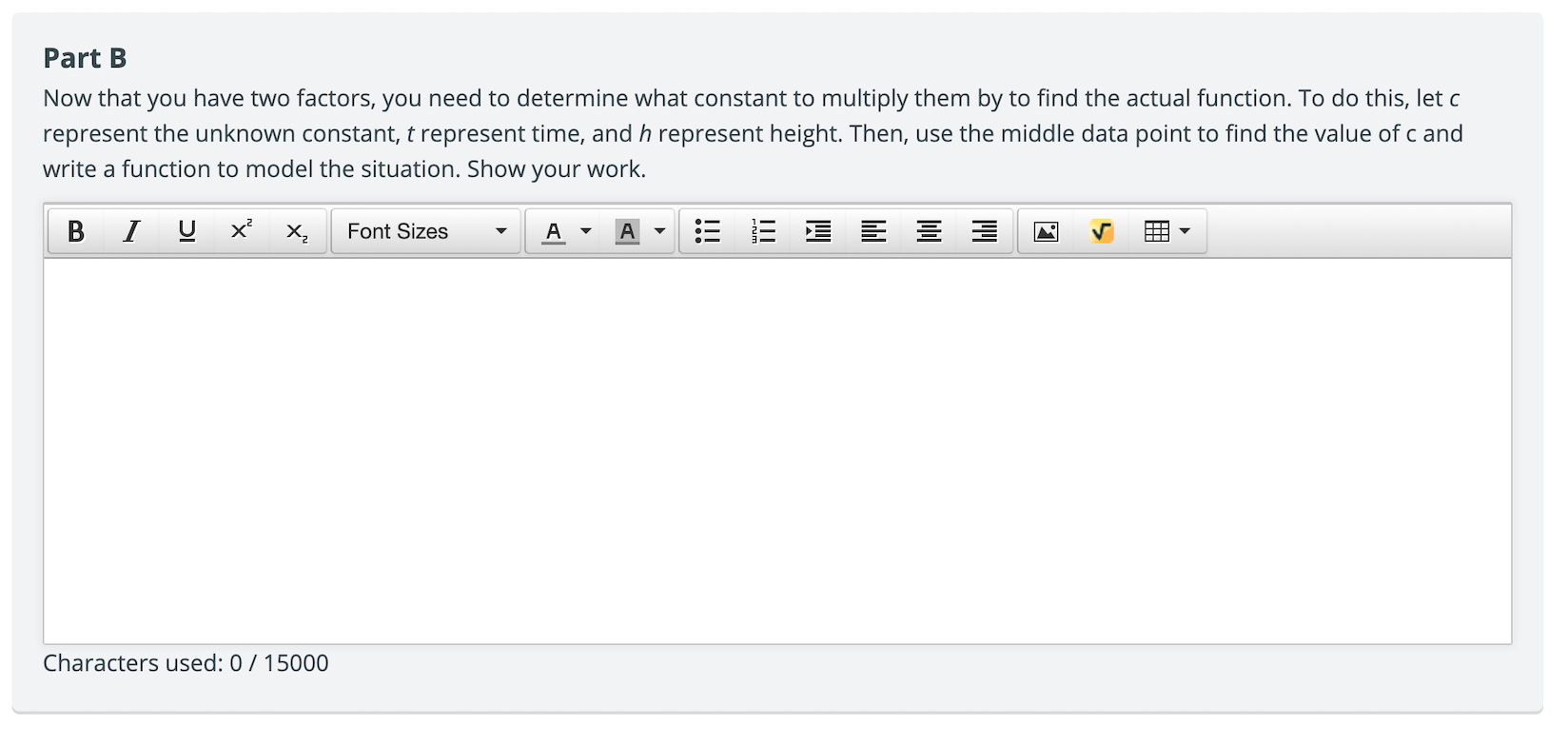Click inside the answer text area
1568x746 pixels.
pos(777,451)
